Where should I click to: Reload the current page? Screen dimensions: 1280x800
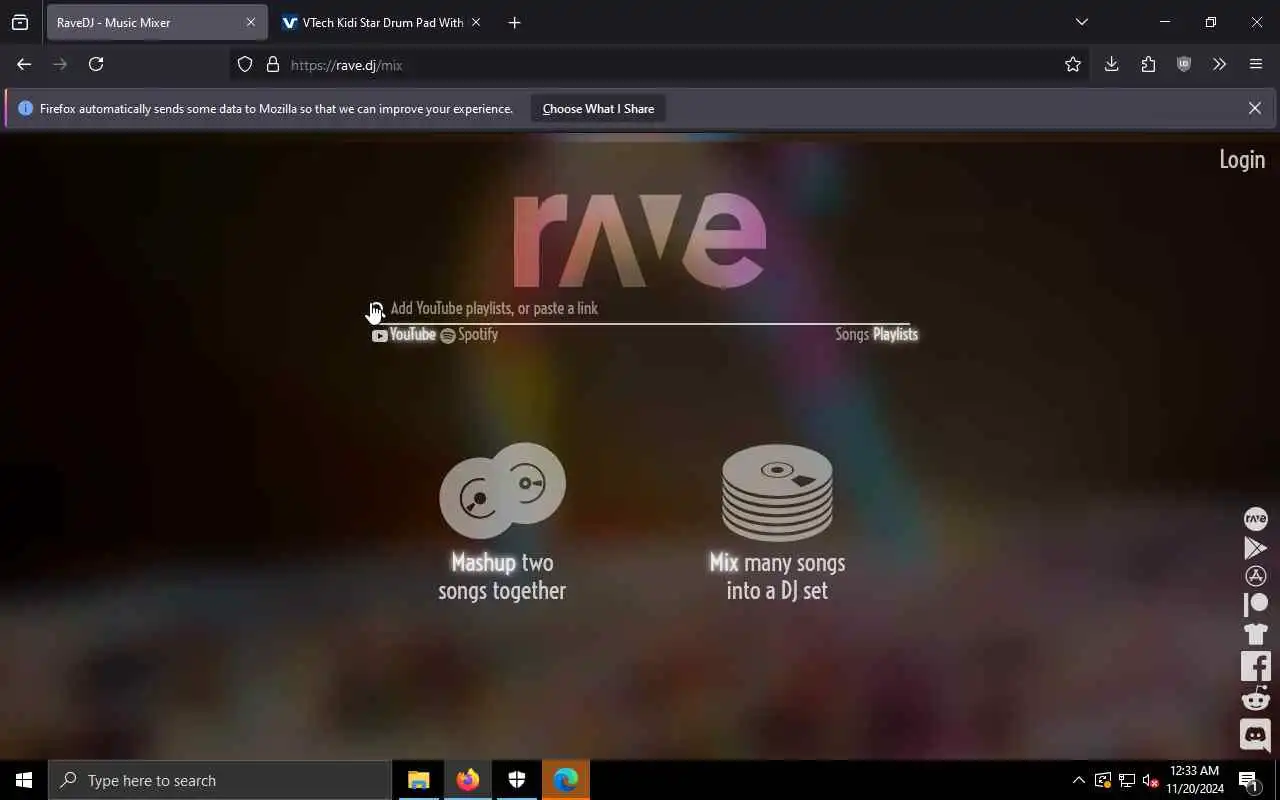(x=96, y=64)
